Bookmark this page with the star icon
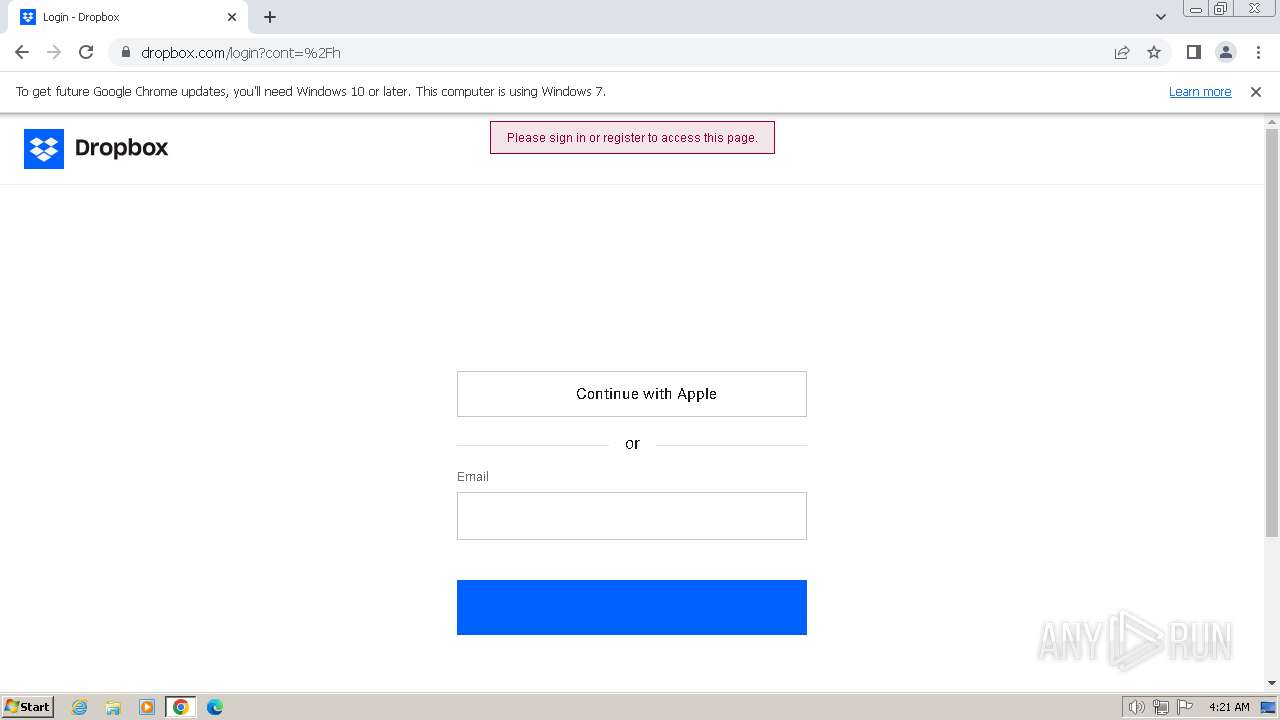This screenshot has width=1280, height=720. 1154,52
